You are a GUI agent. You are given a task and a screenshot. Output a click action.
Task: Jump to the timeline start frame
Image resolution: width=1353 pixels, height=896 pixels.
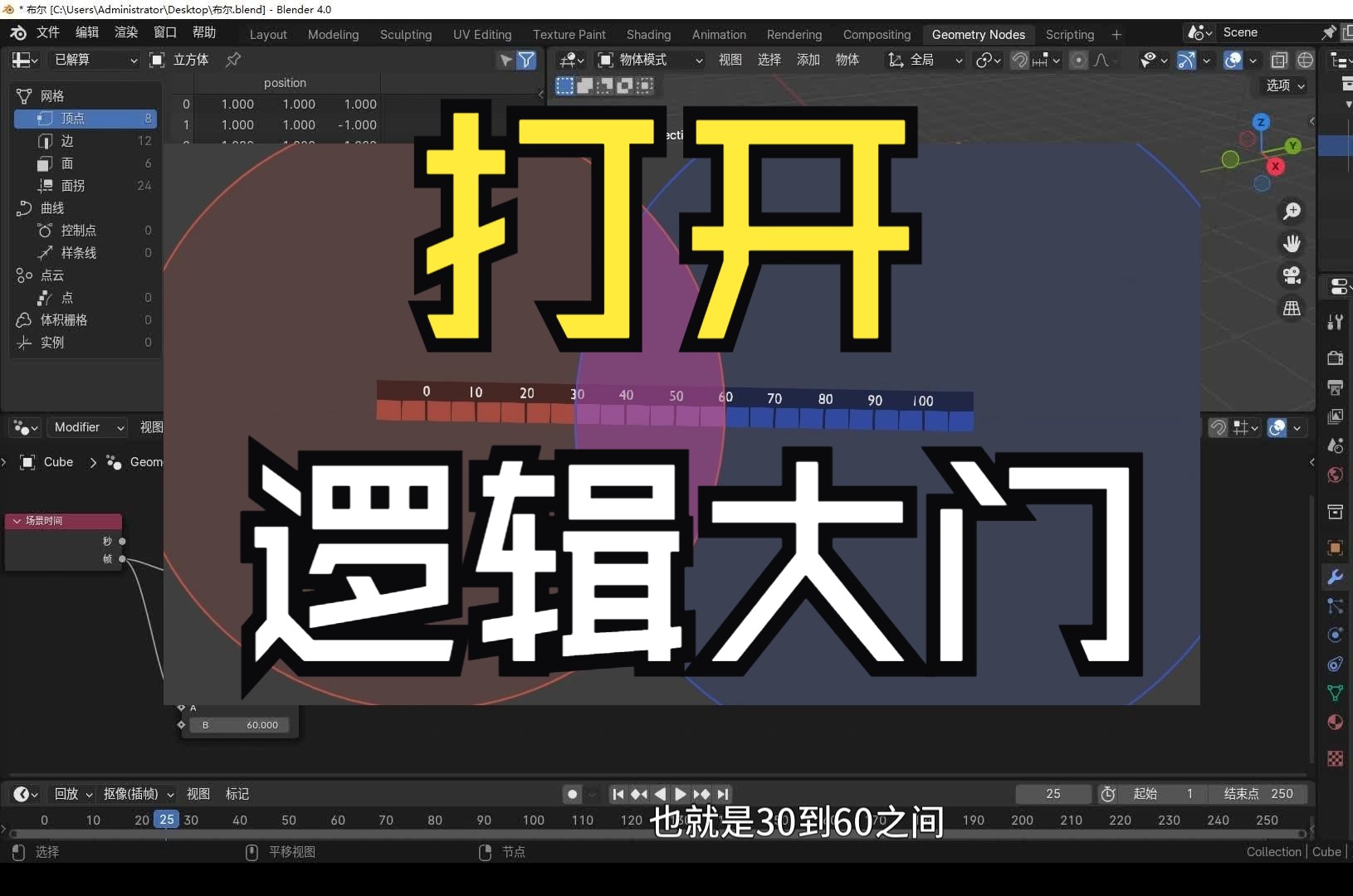(x=618, y=794)
